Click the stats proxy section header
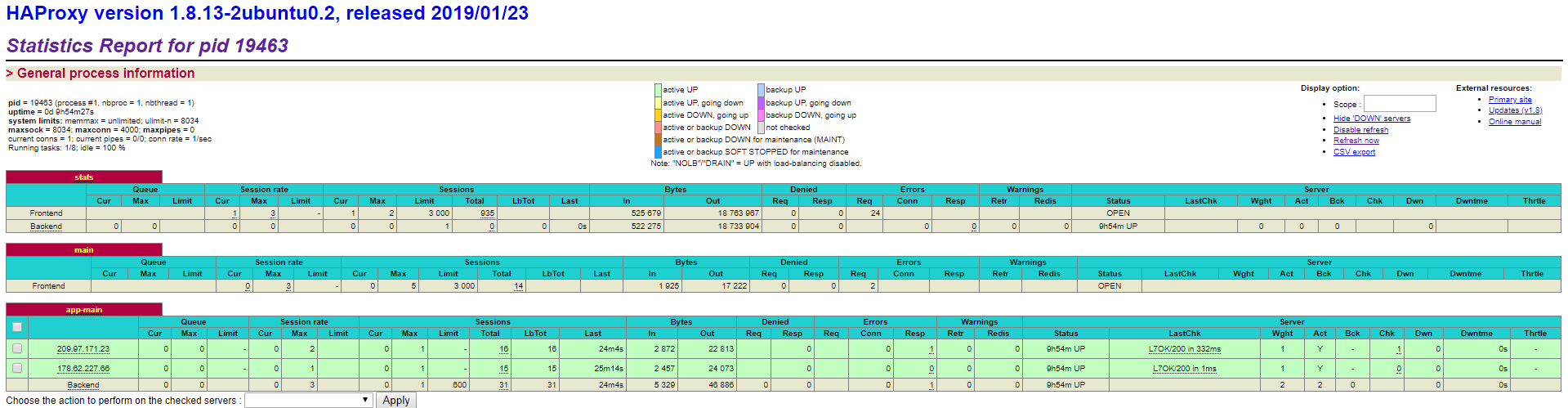 point(84,177)
